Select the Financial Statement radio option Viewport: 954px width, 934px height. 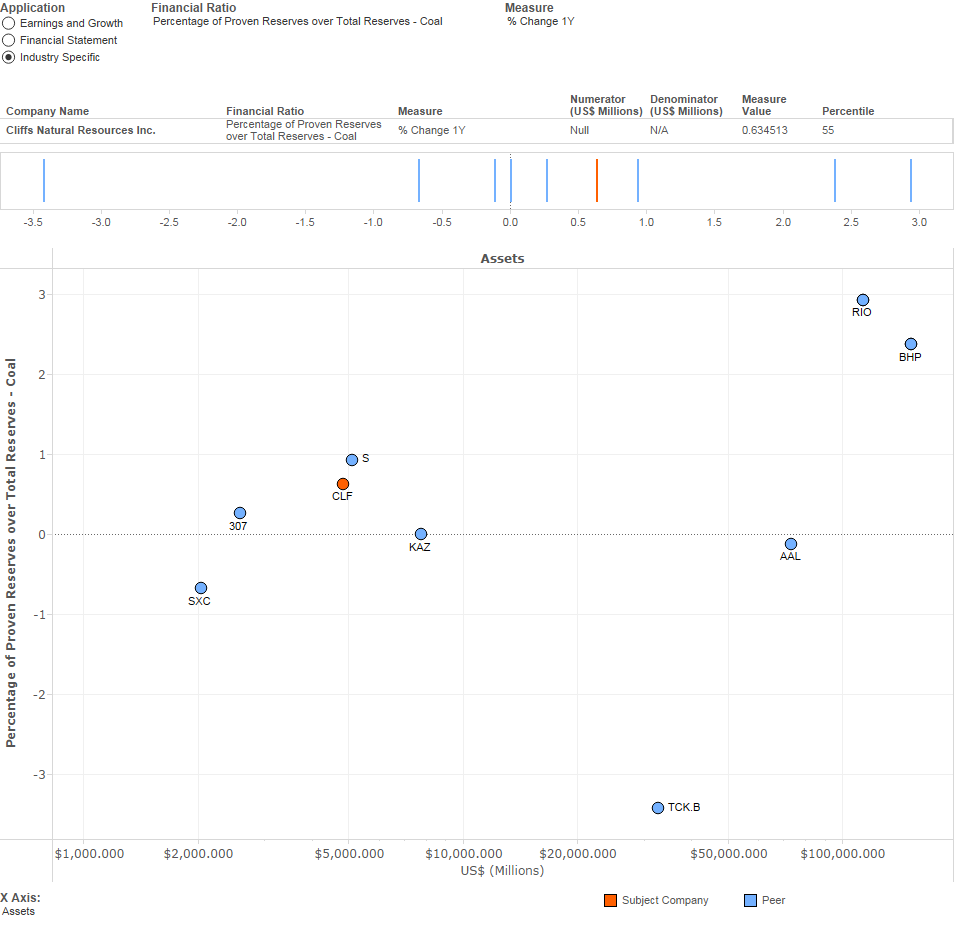pos(9,40)
